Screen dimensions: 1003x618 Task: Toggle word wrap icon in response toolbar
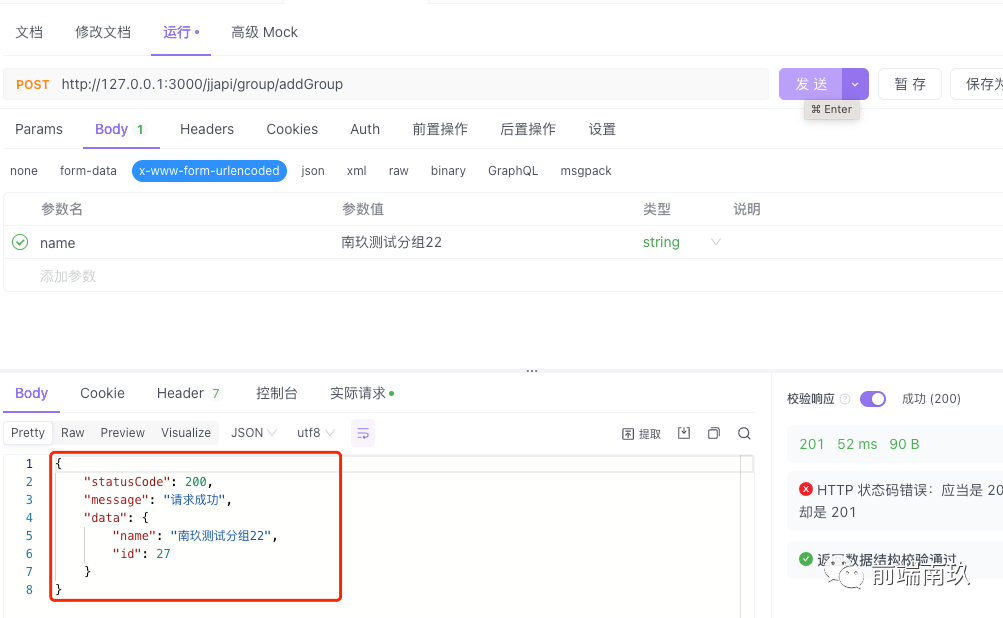pyautogui.click(x=363, y=433)
